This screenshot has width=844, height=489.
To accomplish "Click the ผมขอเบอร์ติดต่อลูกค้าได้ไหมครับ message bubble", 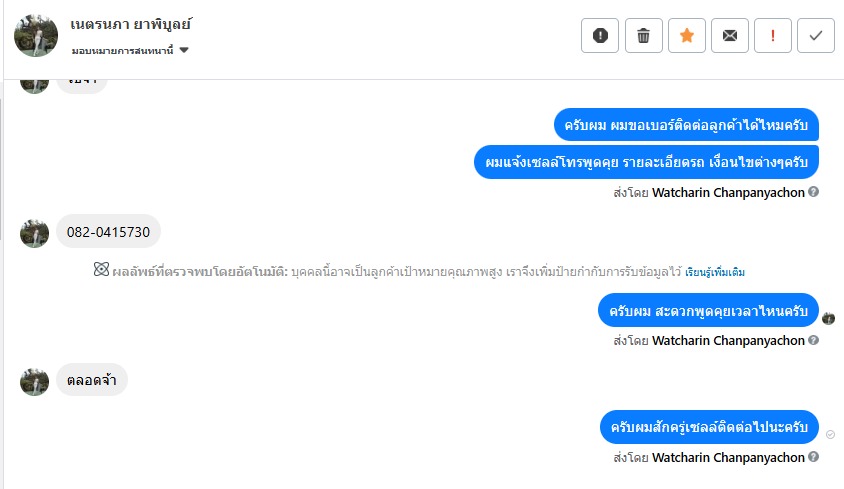I will coord(686,125).
